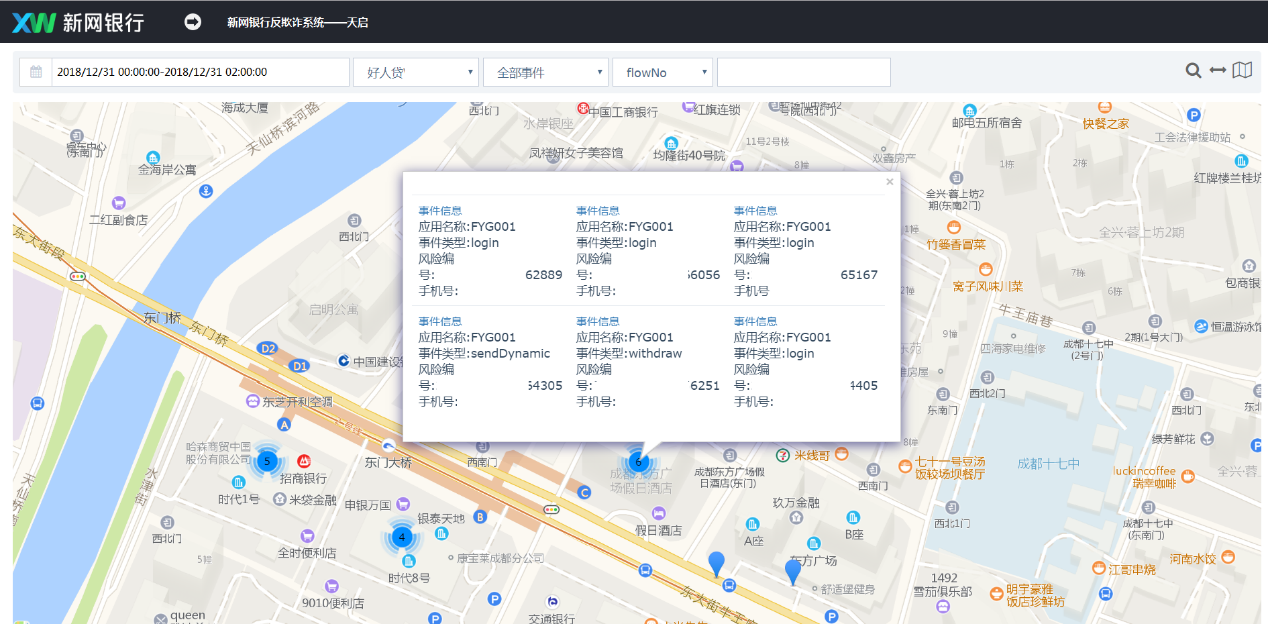Click subway exit A marker
Screen dimensions: 1268x624
284,425
